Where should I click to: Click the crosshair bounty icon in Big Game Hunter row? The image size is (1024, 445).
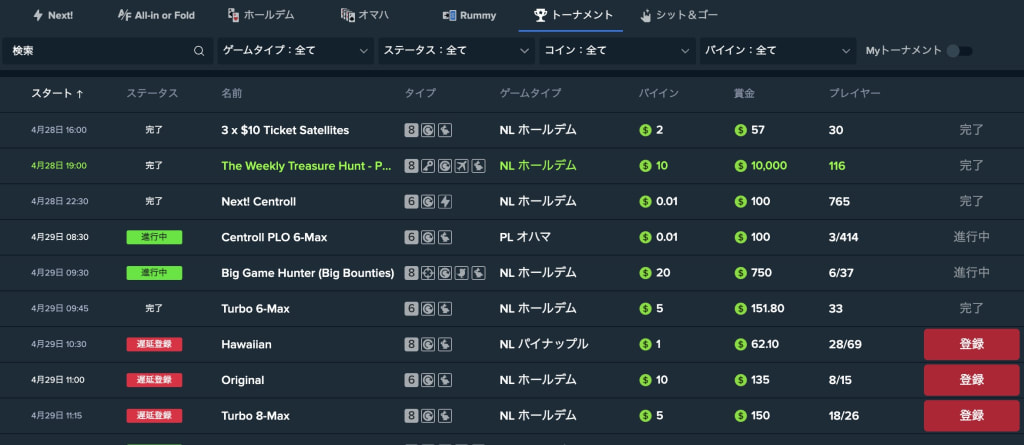pyautogui.click(x=428, y=273)
